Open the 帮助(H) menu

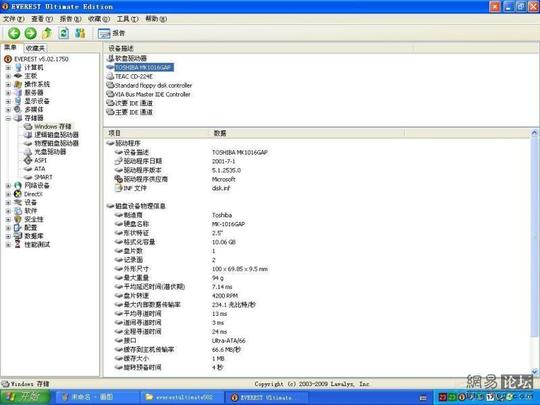(x=156, y=19)
